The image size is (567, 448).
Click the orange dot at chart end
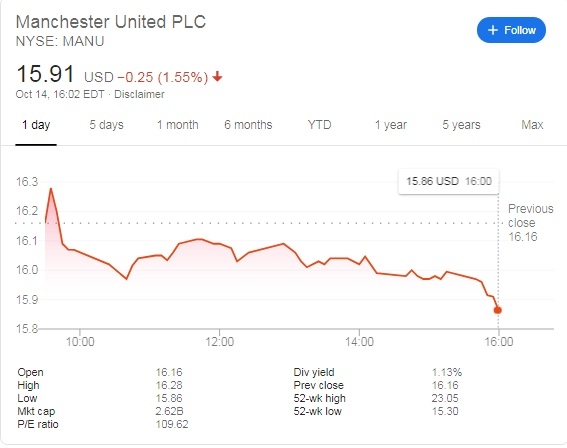(498, 310)
